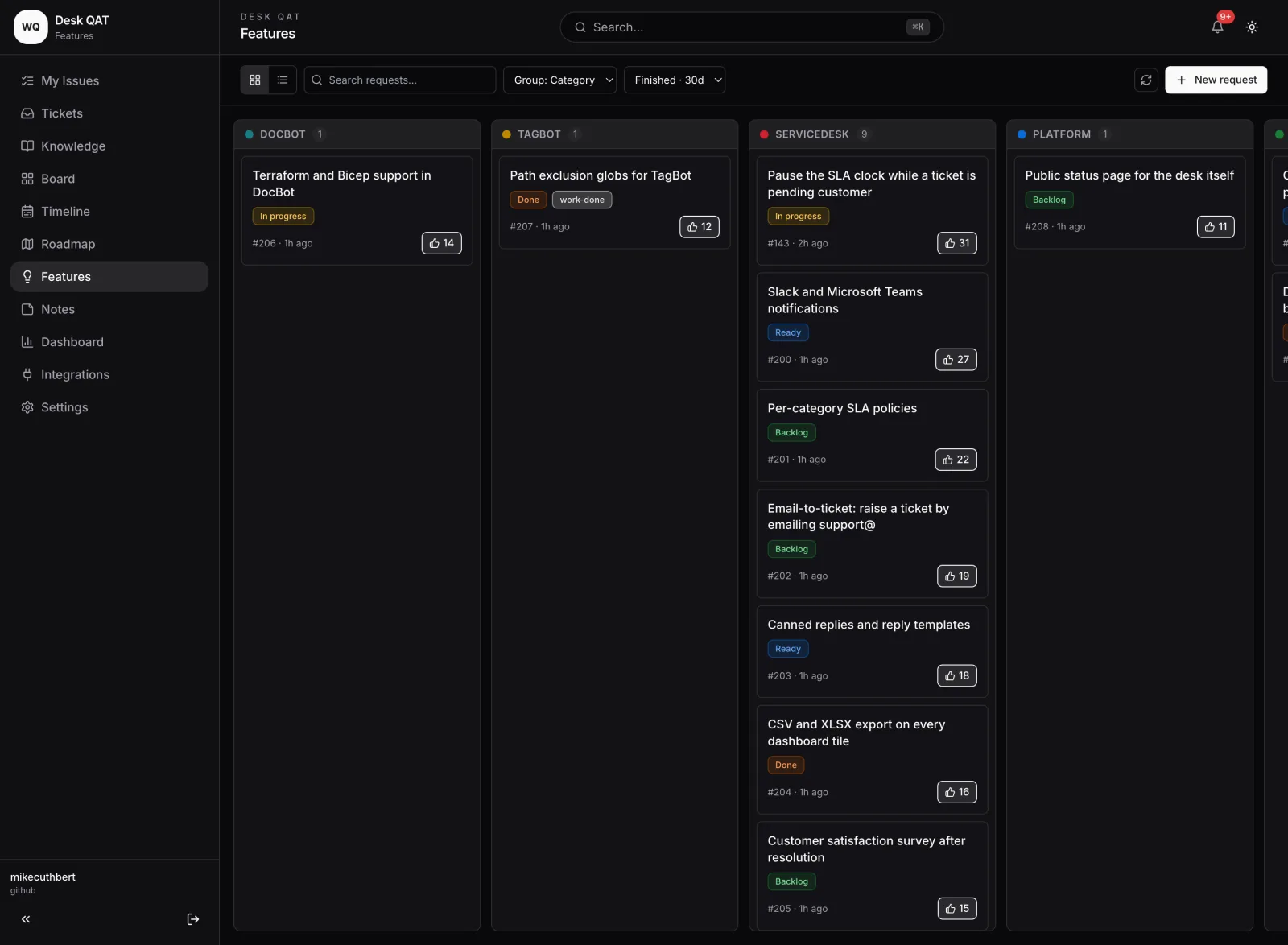Switch to list view

coord(283,80)
